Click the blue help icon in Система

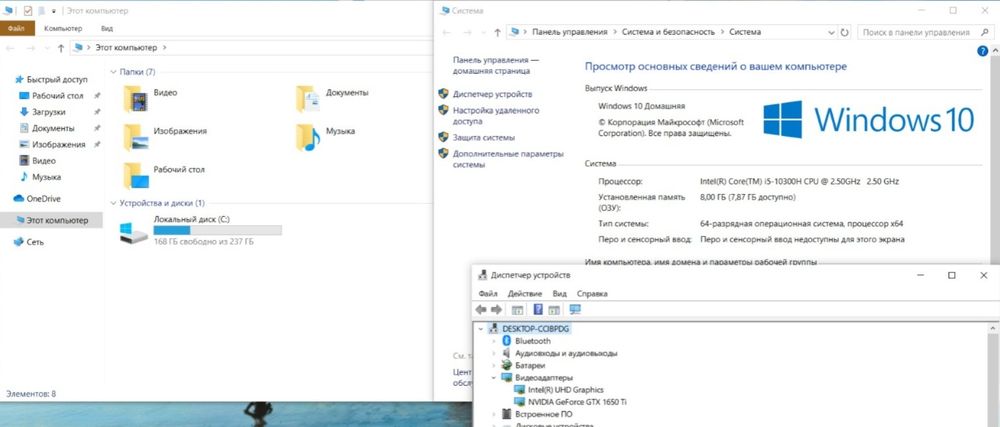[x=983, y=52]
